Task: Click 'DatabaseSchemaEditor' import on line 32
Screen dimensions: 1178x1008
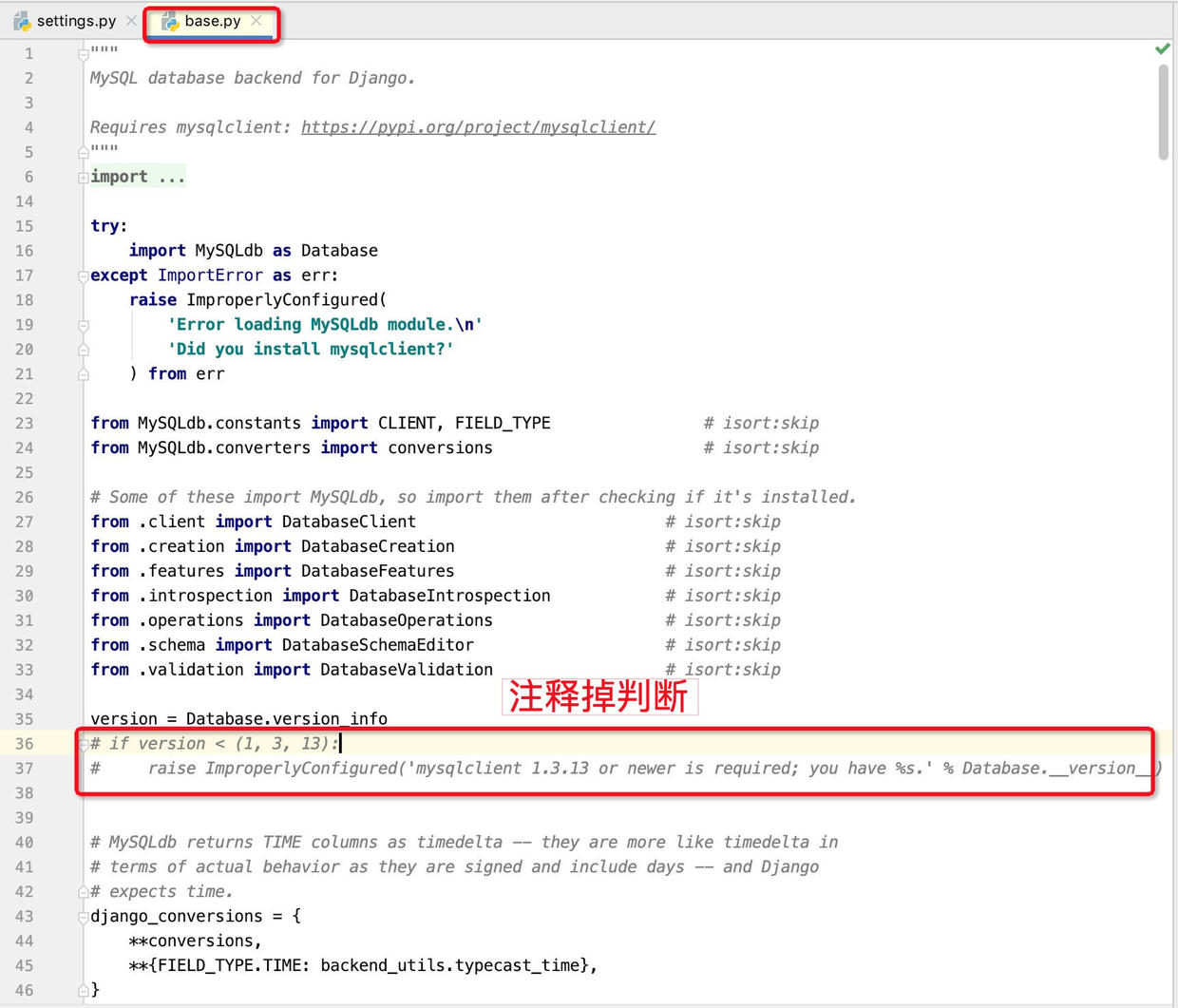Action: click(377, 646)
